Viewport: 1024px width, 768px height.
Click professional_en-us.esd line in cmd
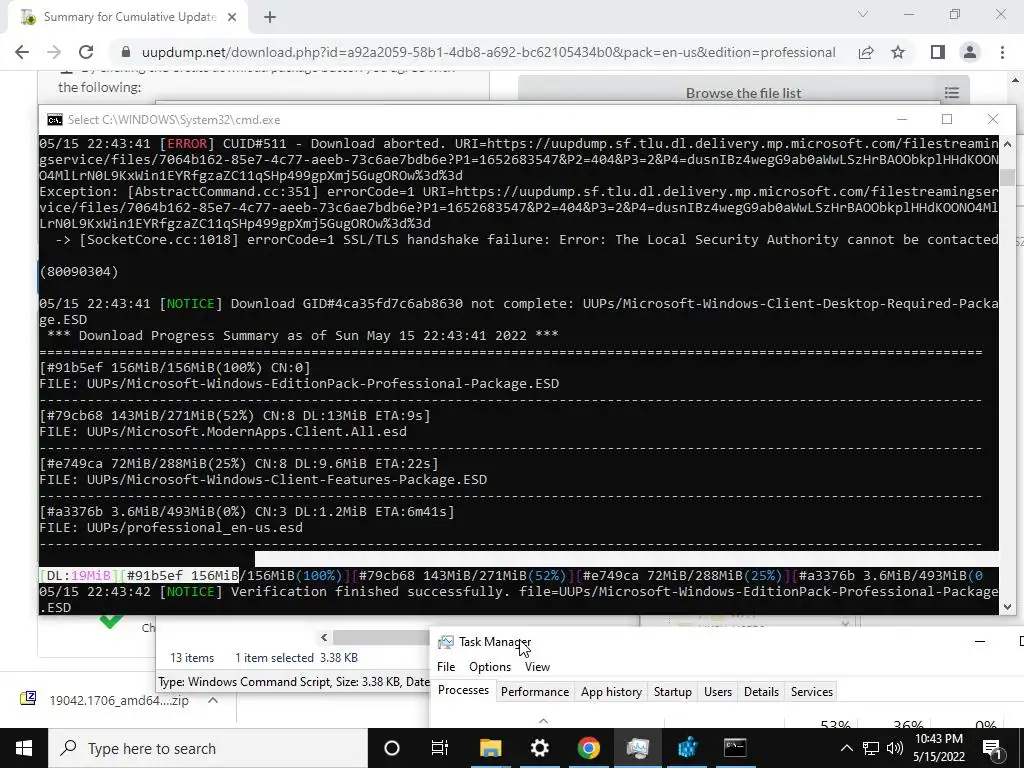pos(171,528)
